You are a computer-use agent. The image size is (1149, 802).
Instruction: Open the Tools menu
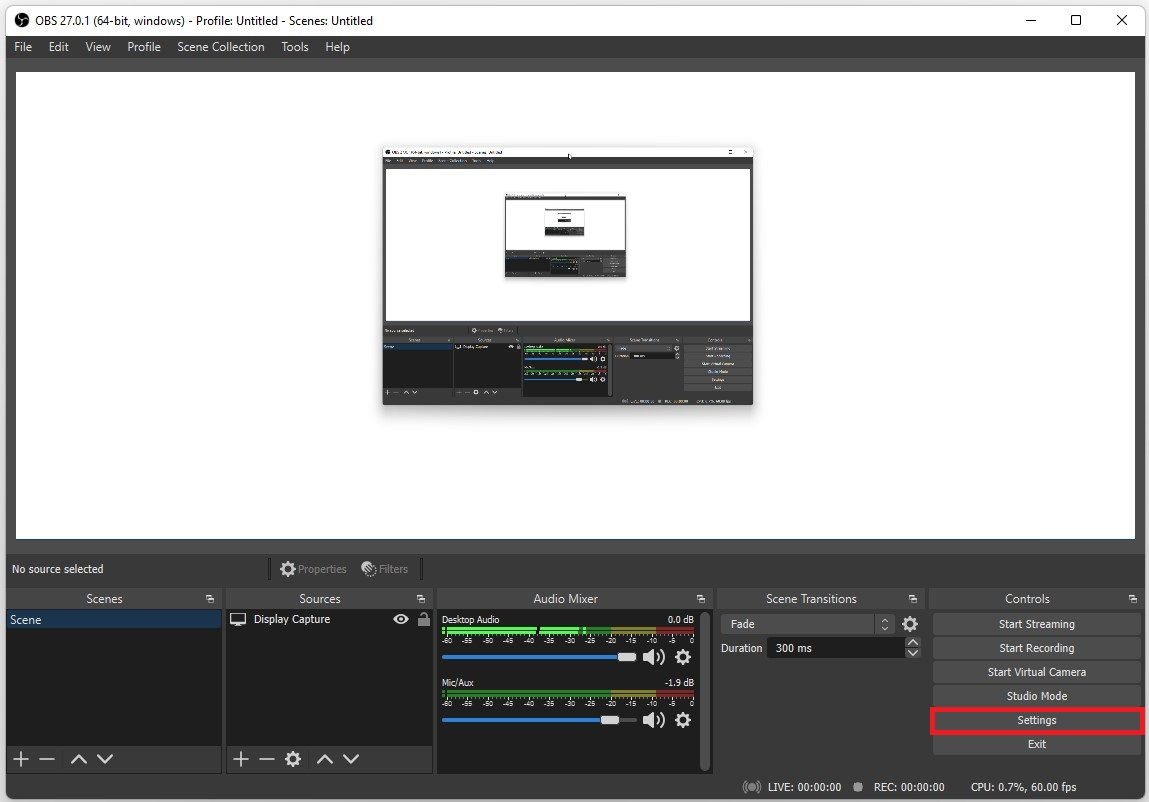pos(295,47)
